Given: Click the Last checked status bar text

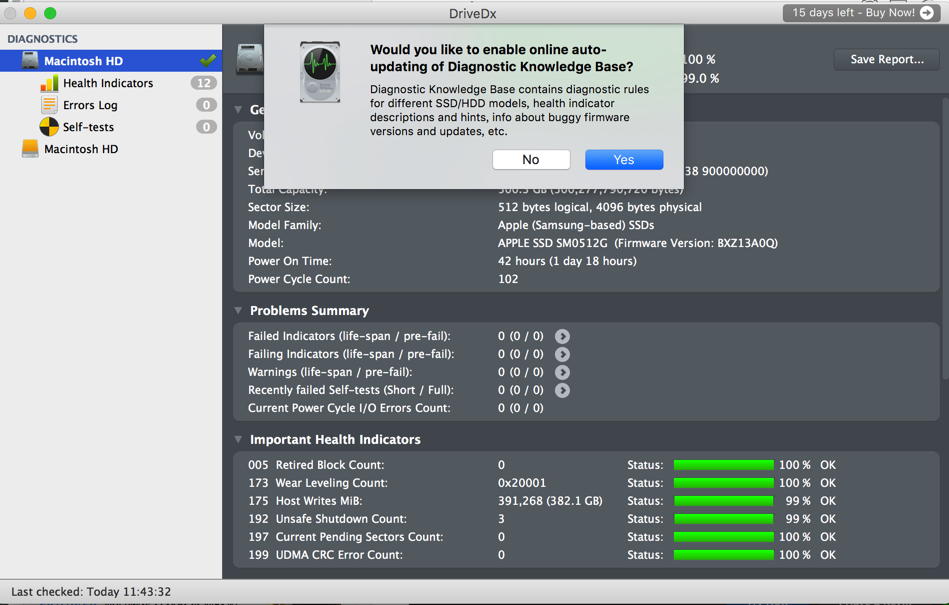Looking at the screenshot, I should click(x=91, y=592).
